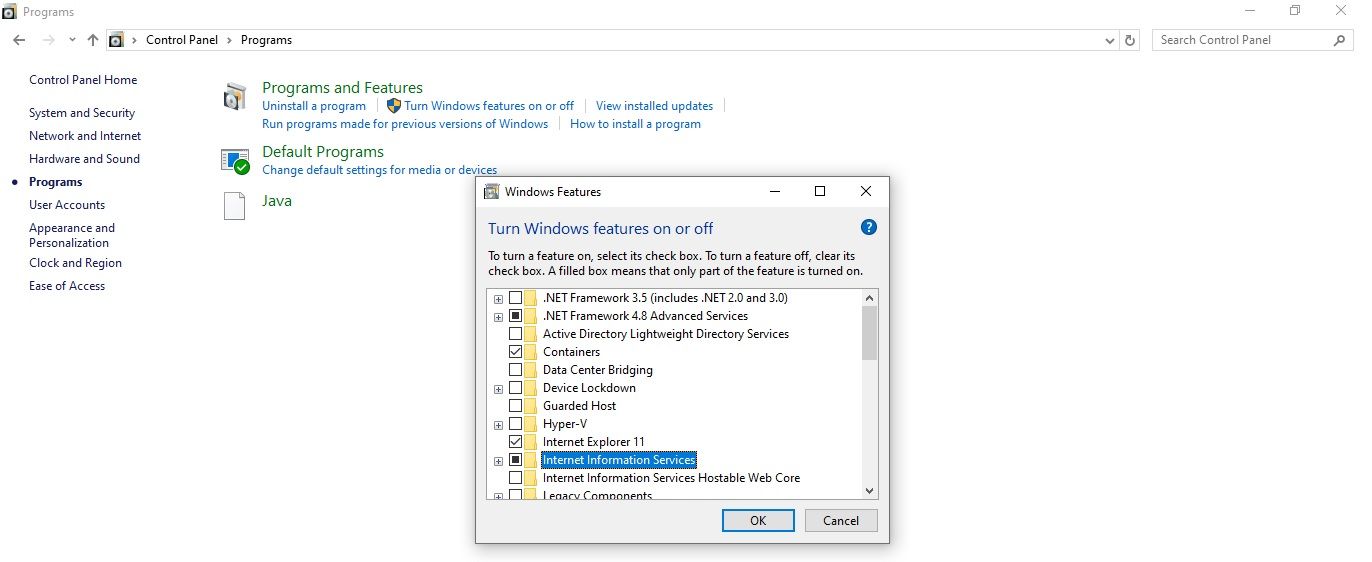Screen dimensions: 1372x562
Task: Click the Windows Features help question icon
Action: click(868, 227)
